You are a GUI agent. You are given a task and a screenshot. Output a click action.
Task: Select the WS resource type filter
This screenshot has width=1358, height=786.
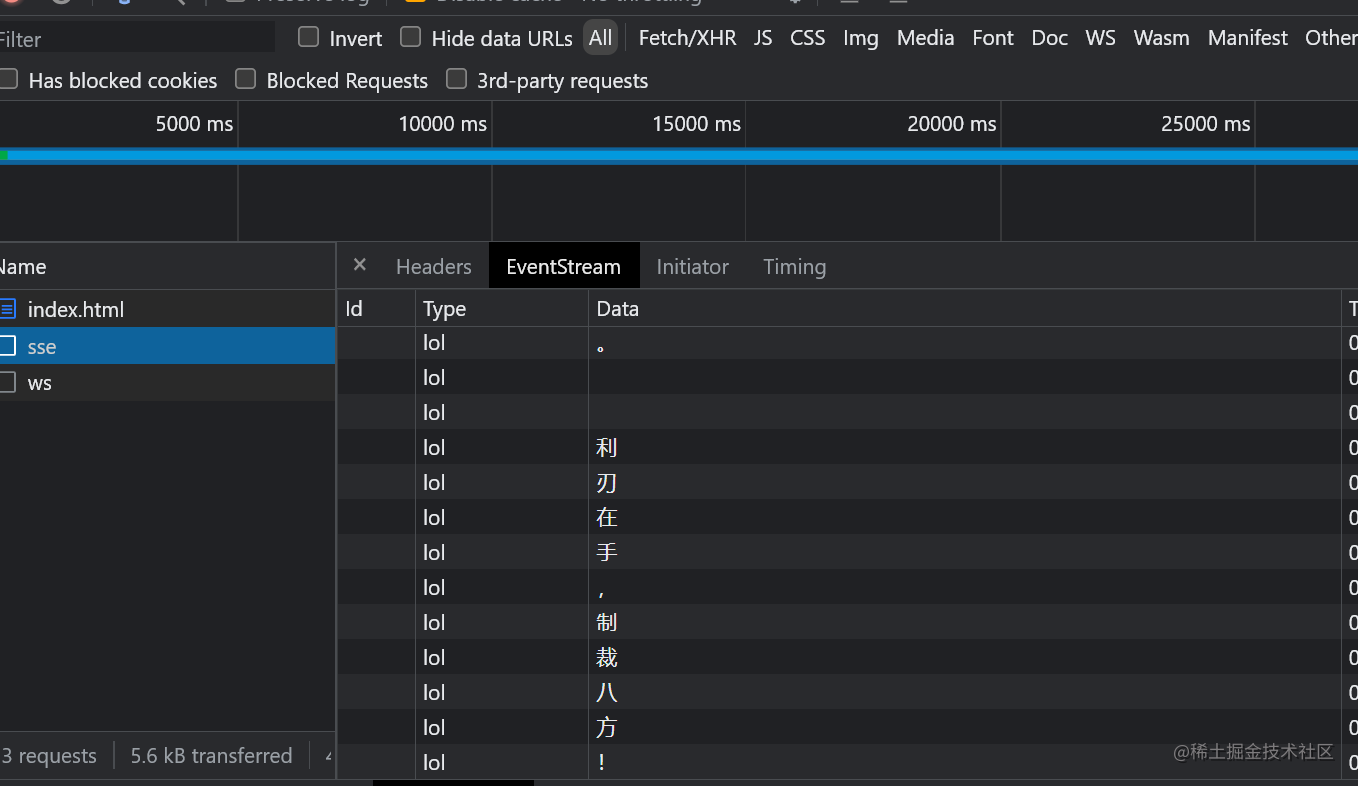pos(1100,37)
